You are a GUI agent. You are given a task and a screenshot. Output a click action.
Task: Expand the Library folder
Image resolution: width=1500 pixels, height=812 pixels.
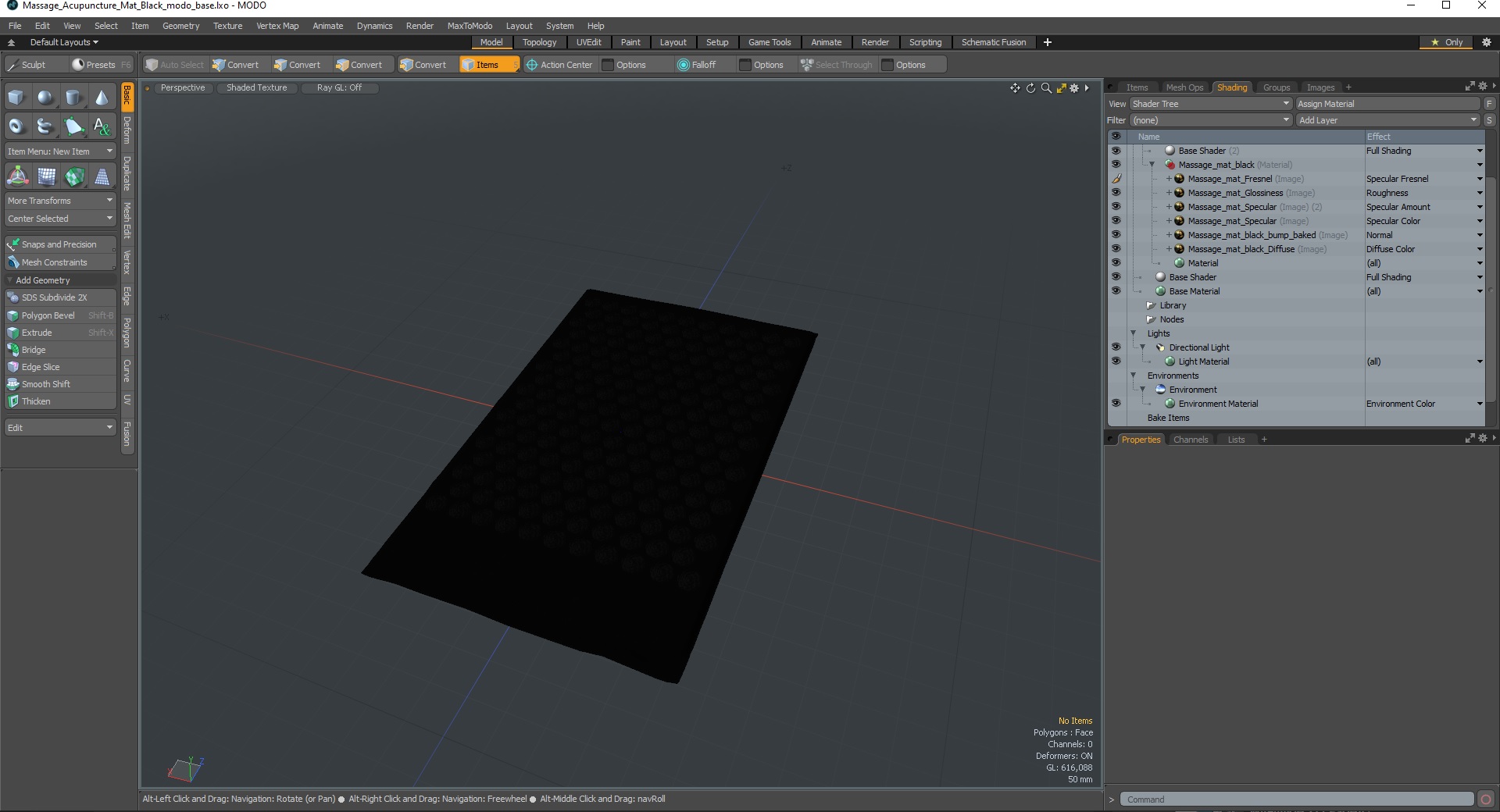pyautogui.click(x=1151, y=305)
